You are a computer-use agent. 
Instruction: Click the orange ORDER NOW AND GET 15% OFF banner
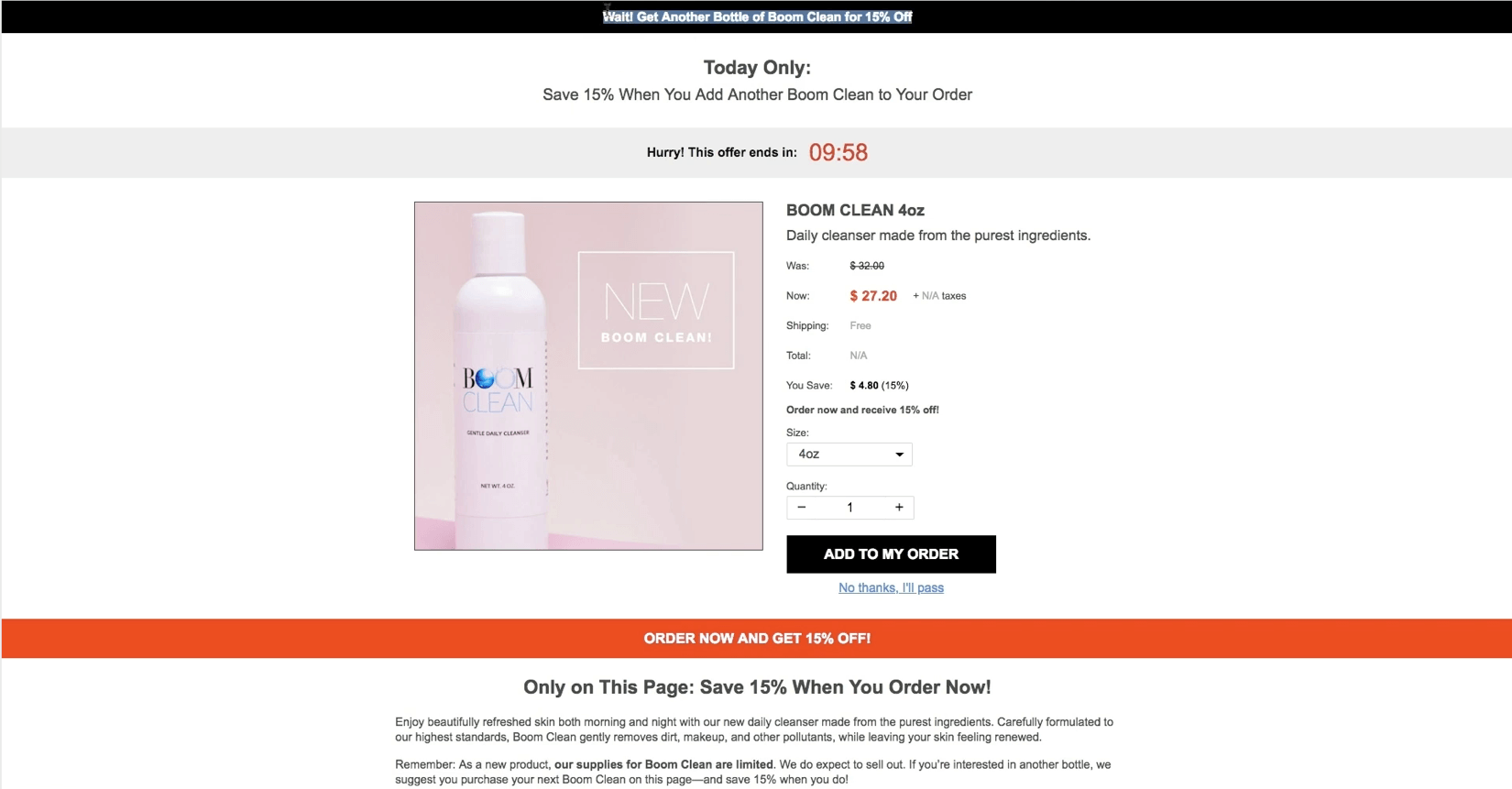[x=757, y=639]
